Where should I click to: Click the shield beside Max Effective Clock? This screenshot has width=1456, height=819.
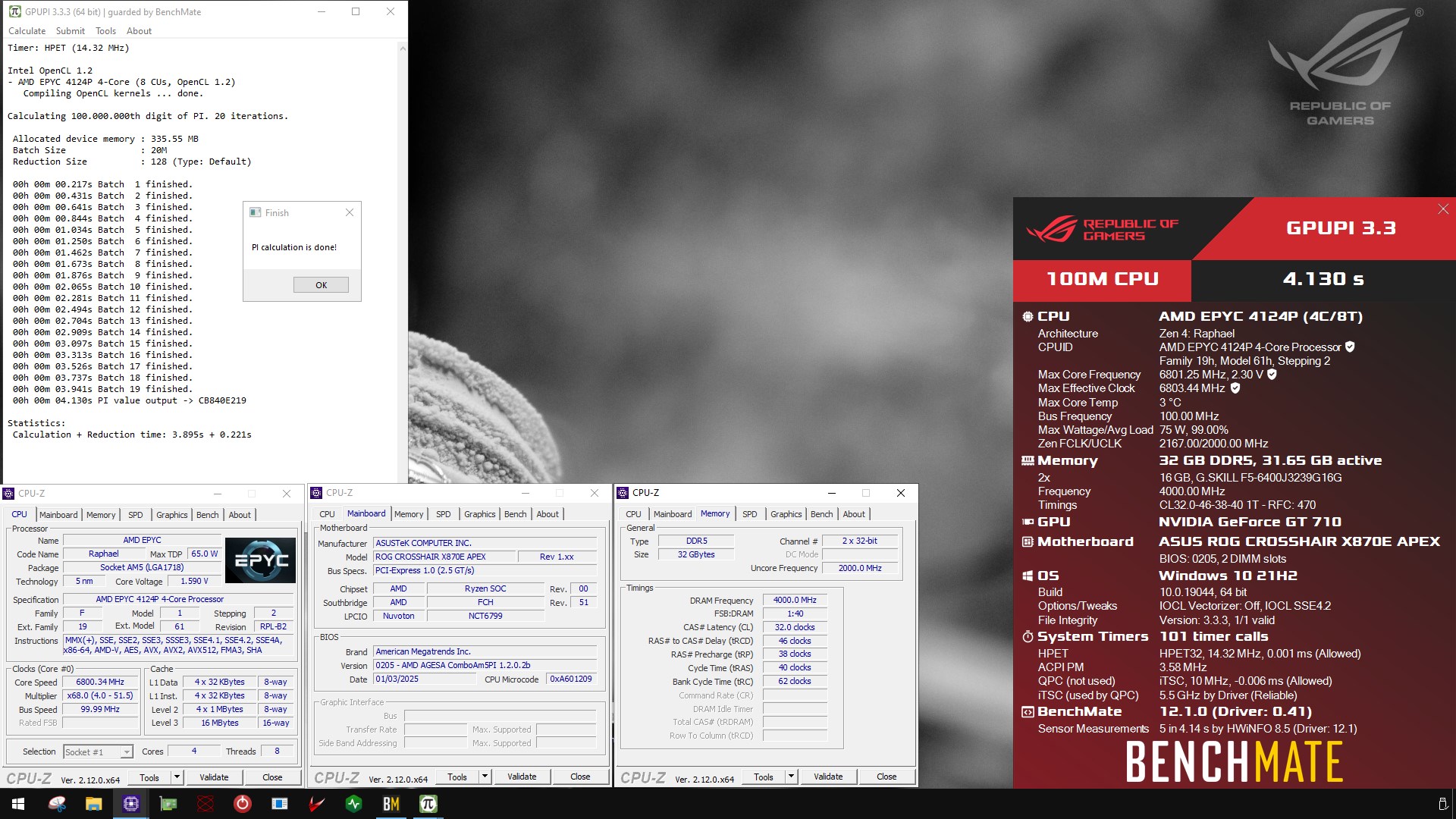click(x=1235, y=388)
